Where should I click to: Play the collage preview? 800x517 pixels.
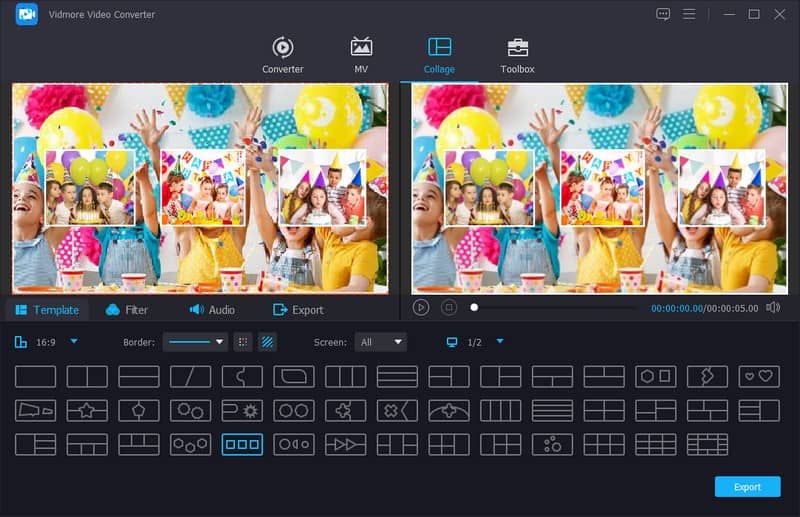[x=420, y=308]
